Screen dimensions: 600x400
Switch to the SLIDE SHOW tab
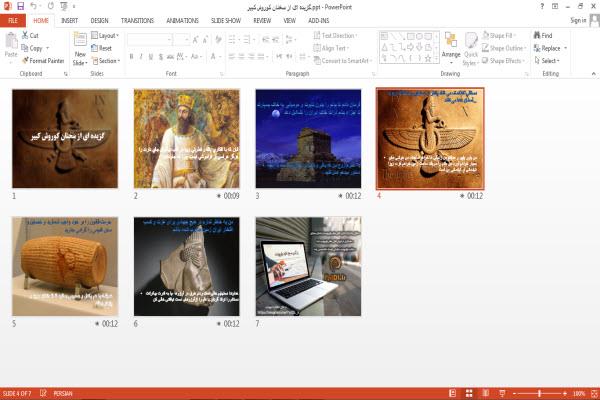(x=226, y=21)
